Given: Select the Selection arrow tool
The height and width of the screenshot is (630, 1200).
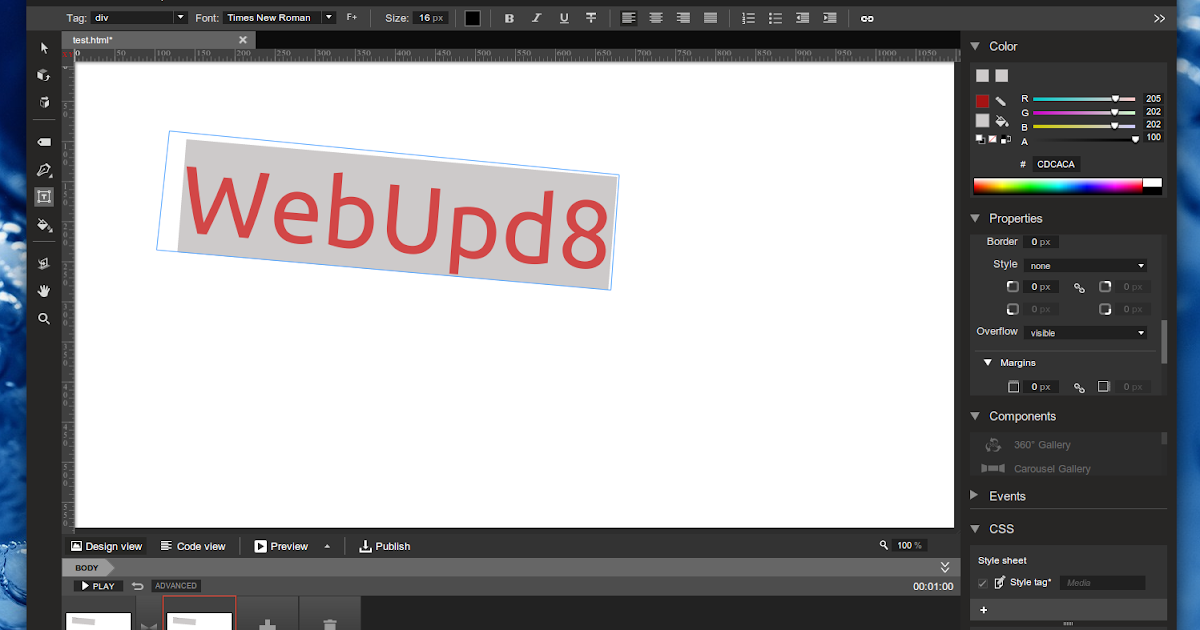Looking at the screenshot, I should (44, 47).
